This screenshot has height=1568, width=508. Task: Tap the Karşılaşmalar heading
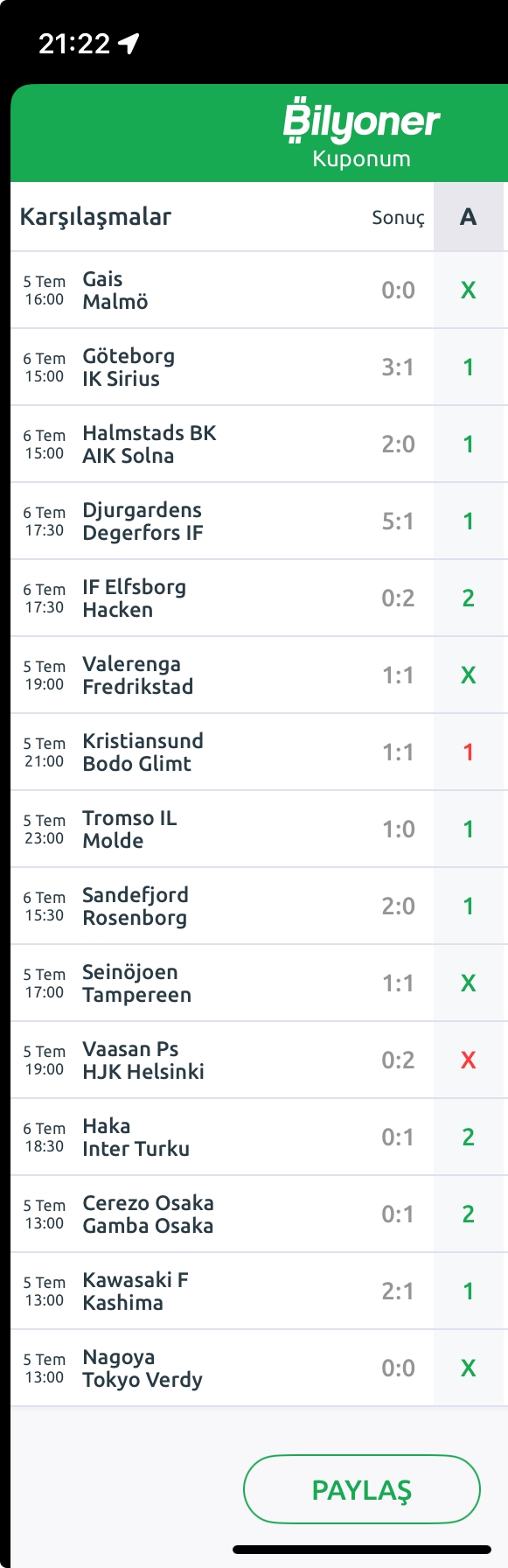click(95, 217)
